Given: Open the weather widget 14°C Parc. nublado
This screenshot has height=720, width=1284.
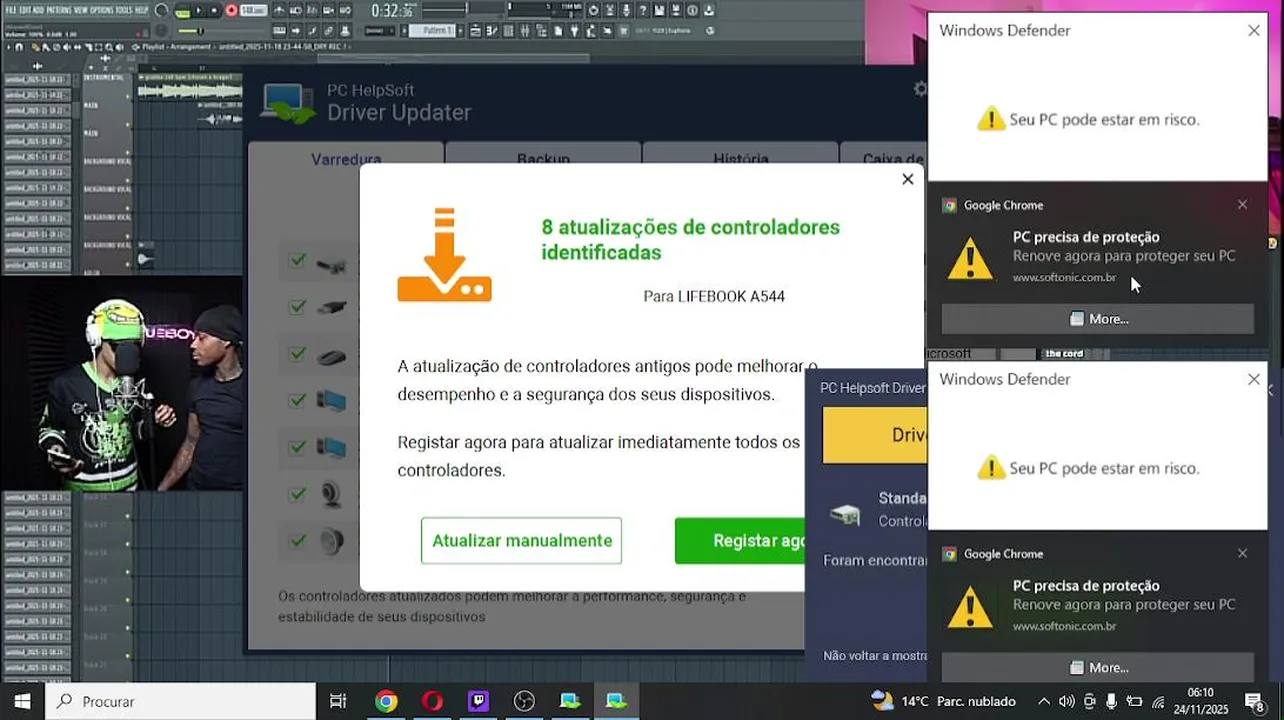Looking at the screenshot, I should coord(943,701).
